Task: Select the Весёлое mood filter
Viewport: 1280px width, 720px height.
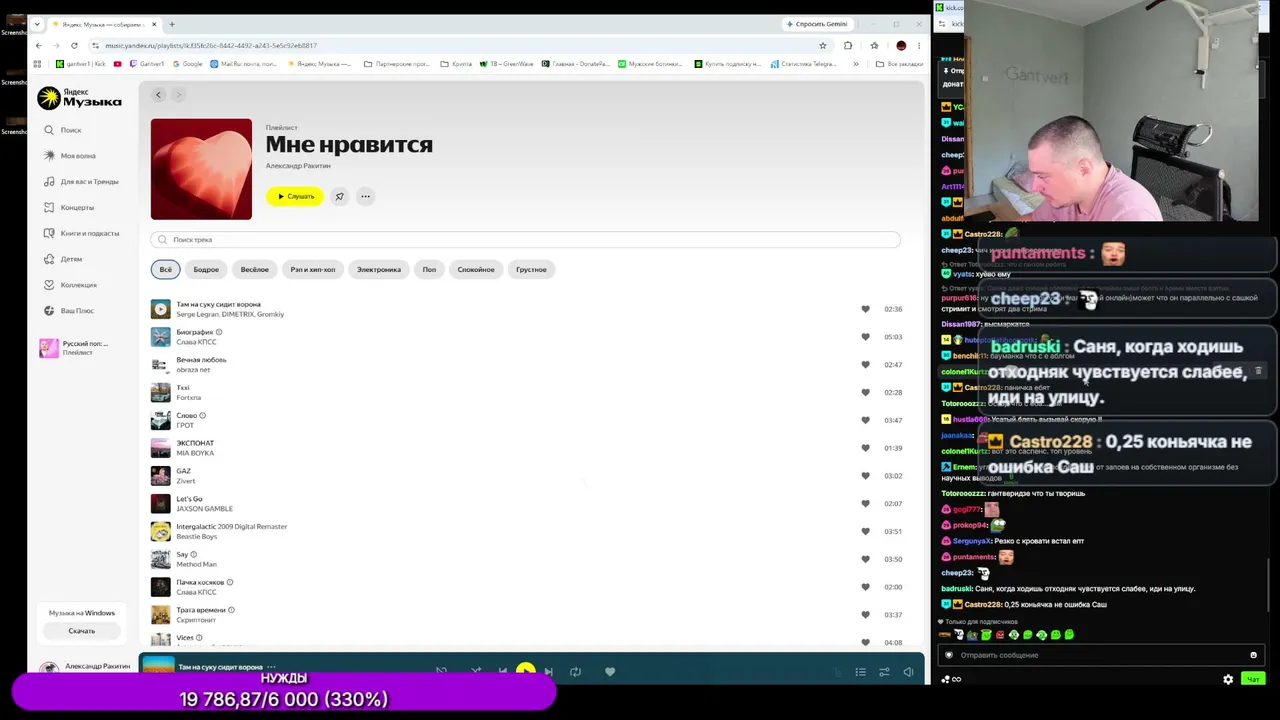Action: point(254,269)
